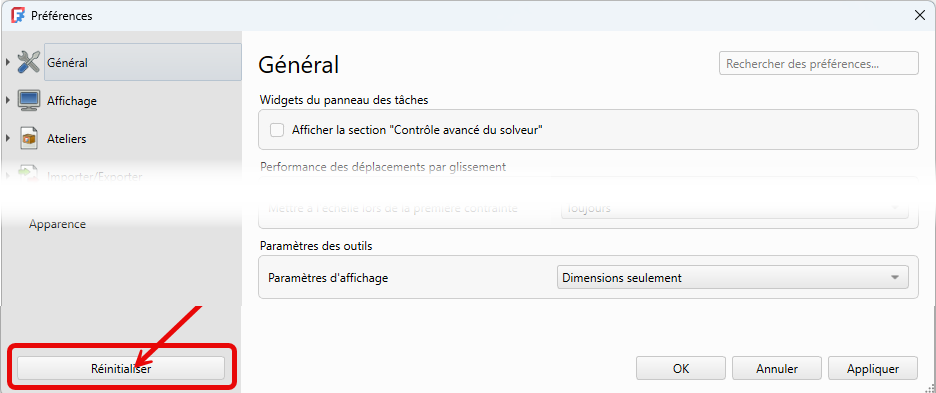Click the FreeCAD logo in the title bar

pyautogui.click(x=19, y=16)
